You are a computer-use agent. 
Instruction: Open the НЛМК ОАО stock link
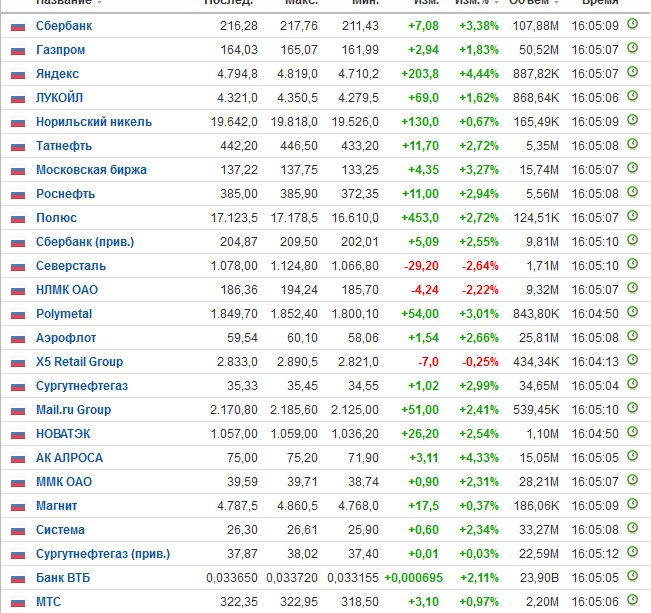click(x=67, y=290)
